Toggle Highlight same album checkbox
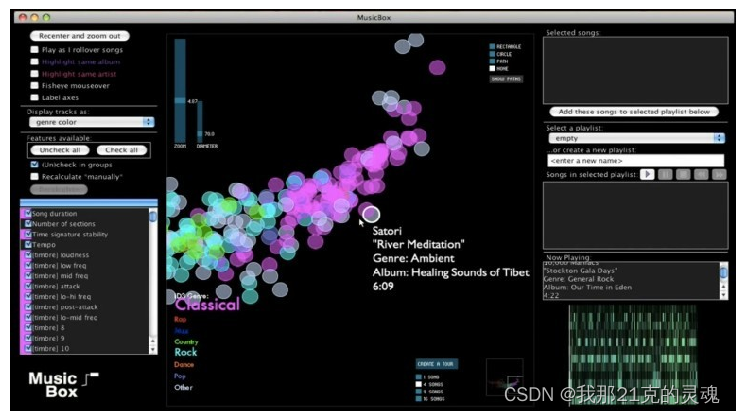The height and width of the screenshot is (414, 736). click(x=34, y=61)
